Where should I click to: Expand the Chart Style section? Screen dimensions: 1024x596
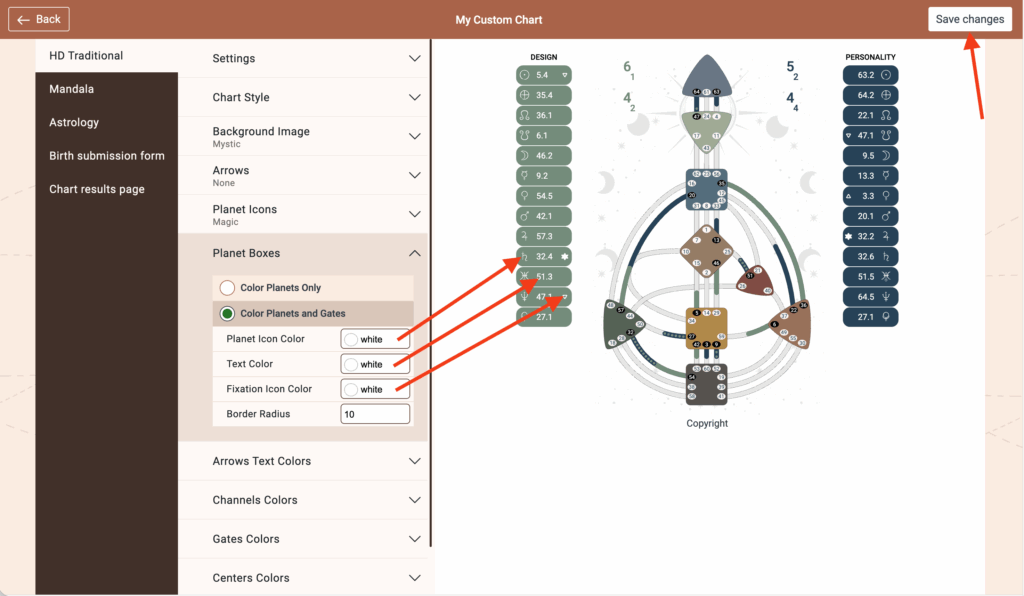point(415,98)
